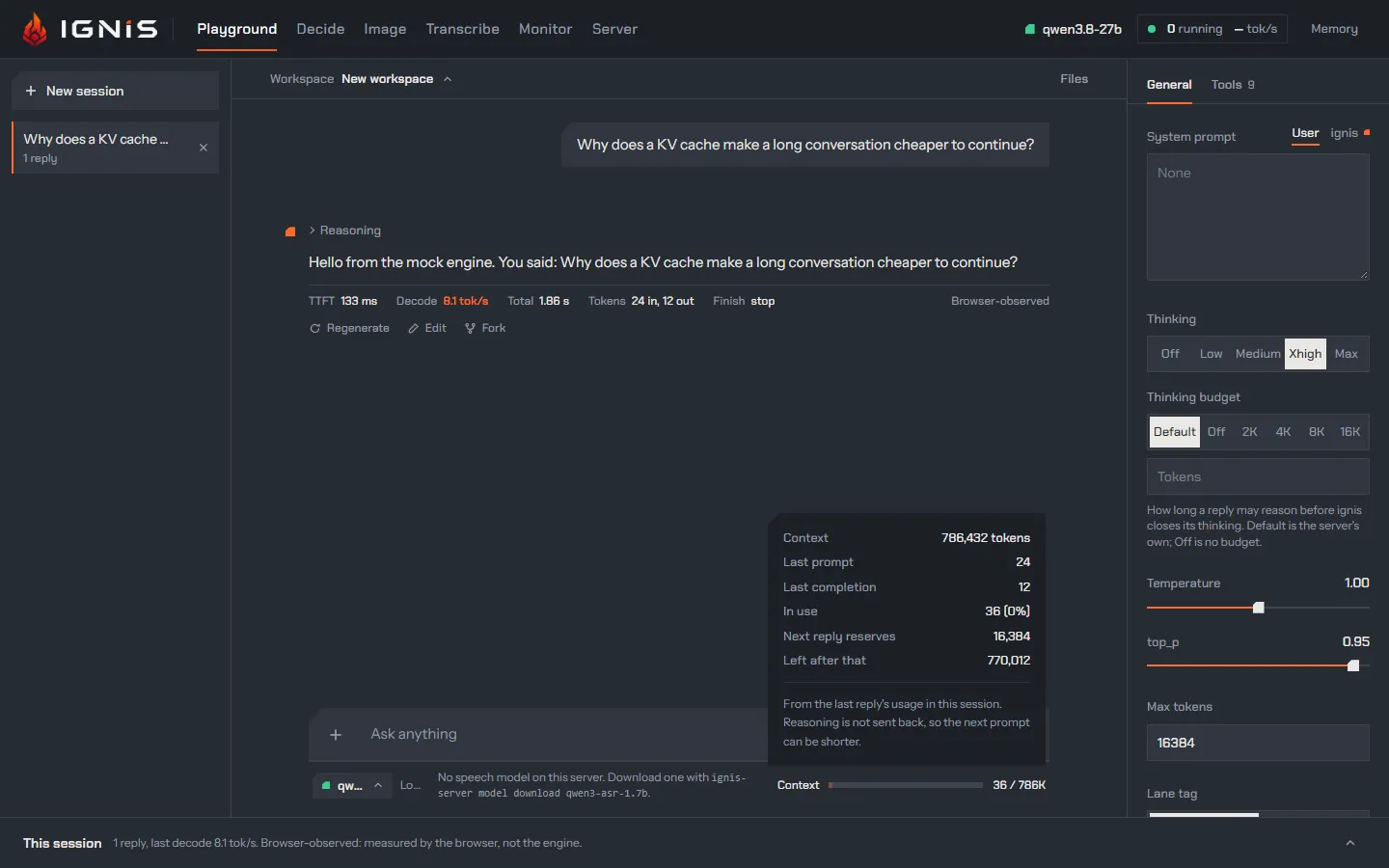The width and height of the screenshot is (1389, 868).
Task: Click the System prompt text area
Action: point(1258,217)
